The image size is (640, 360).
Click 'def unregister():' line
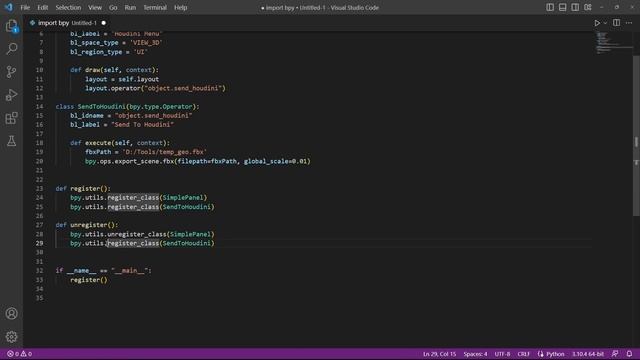click(x=87, y=225)
